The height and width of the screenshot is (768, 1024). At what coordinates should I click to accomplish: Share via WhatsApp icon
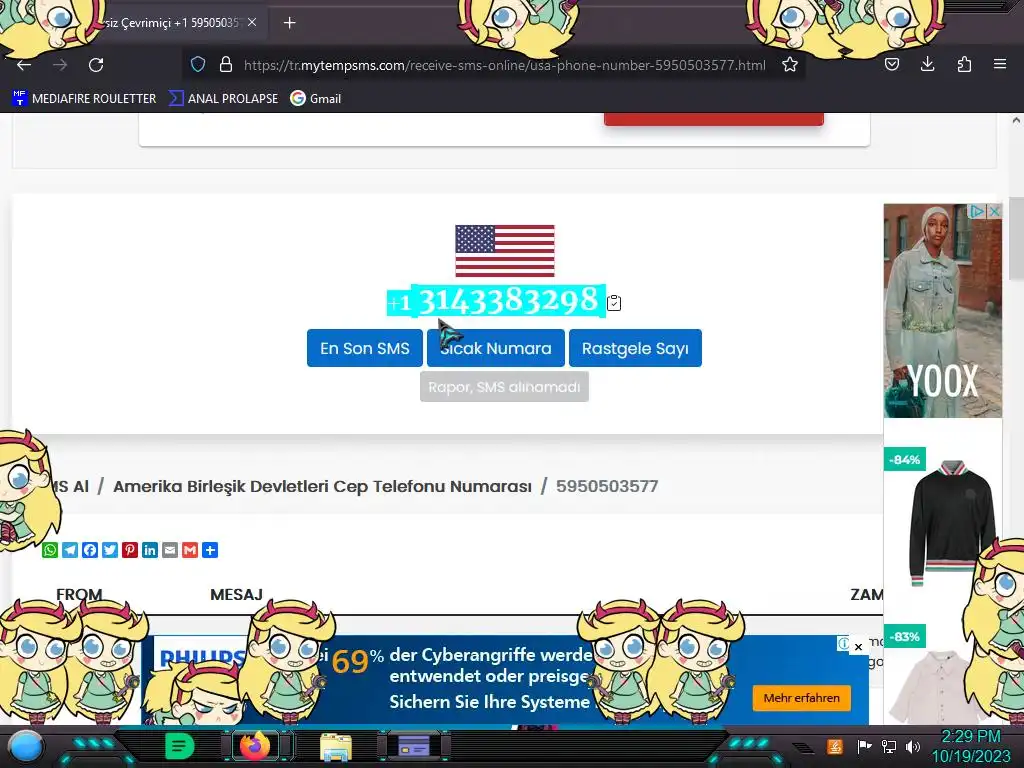point(50,550)
